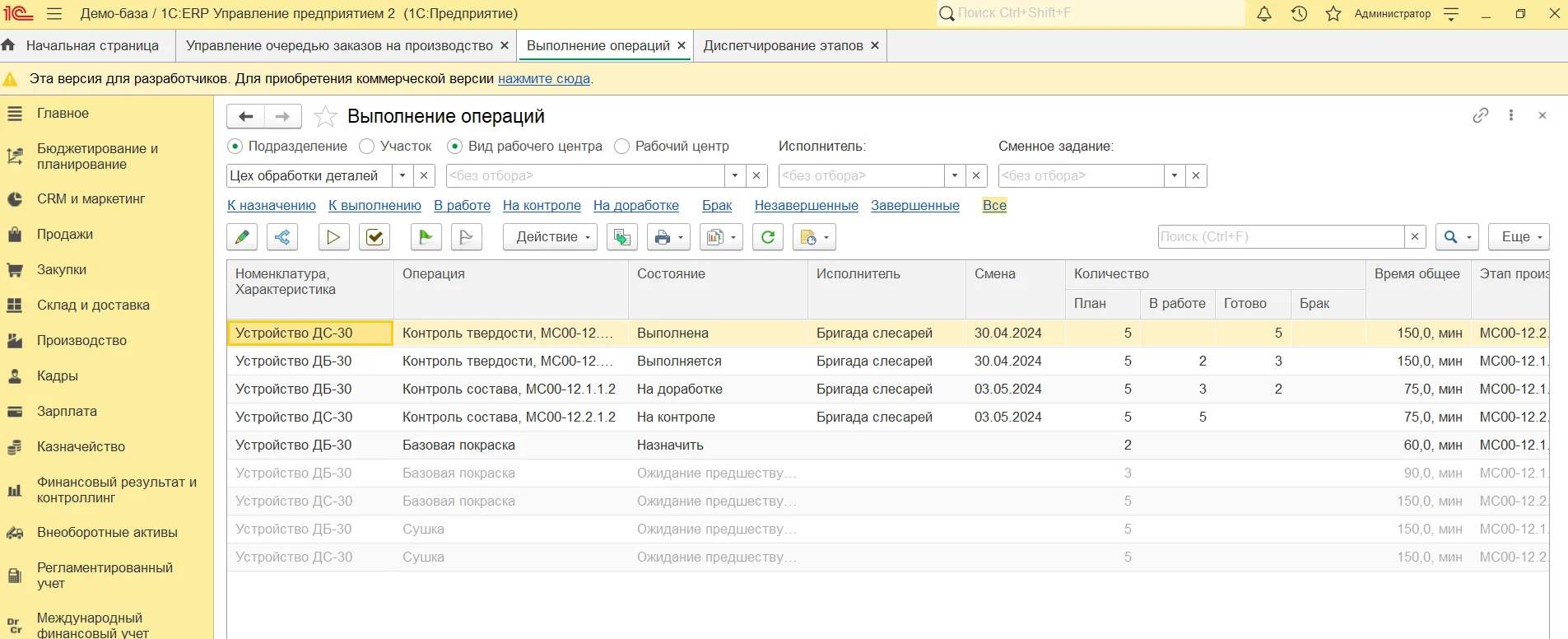Image resolution: width=1568 pixels, height=639 pixels.
Task: Open the reports icon dropdown
Action: (x=721, y=237)
